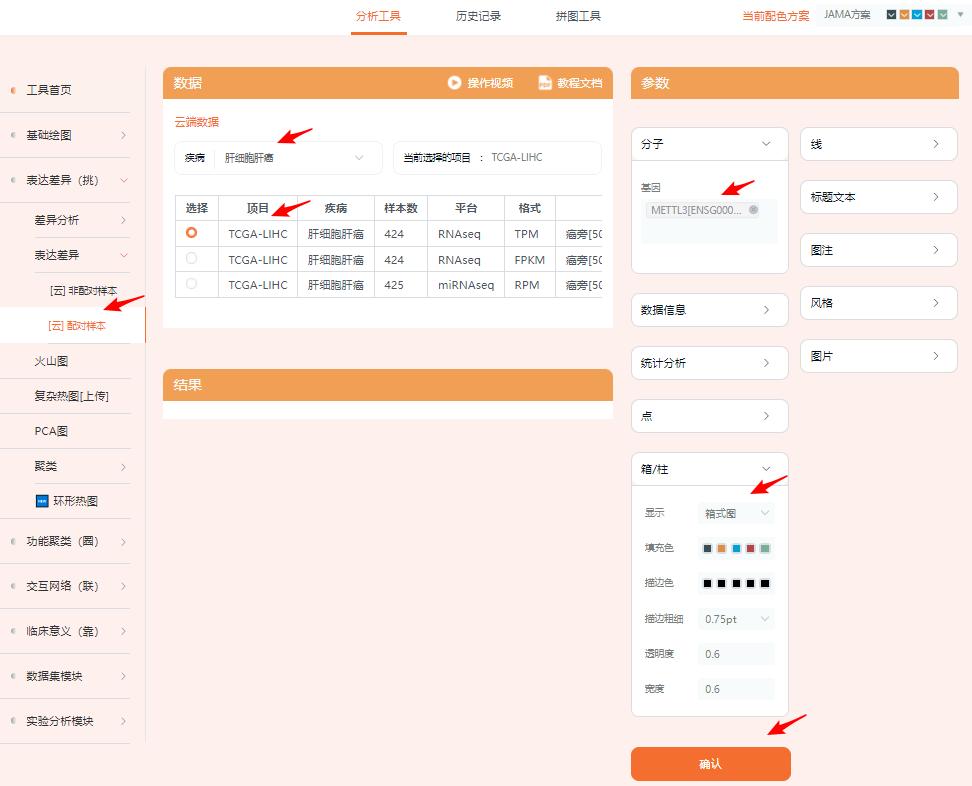972x786 pixels.
Task: Expand the 图注 parameter section
Action: coord(878,250)
